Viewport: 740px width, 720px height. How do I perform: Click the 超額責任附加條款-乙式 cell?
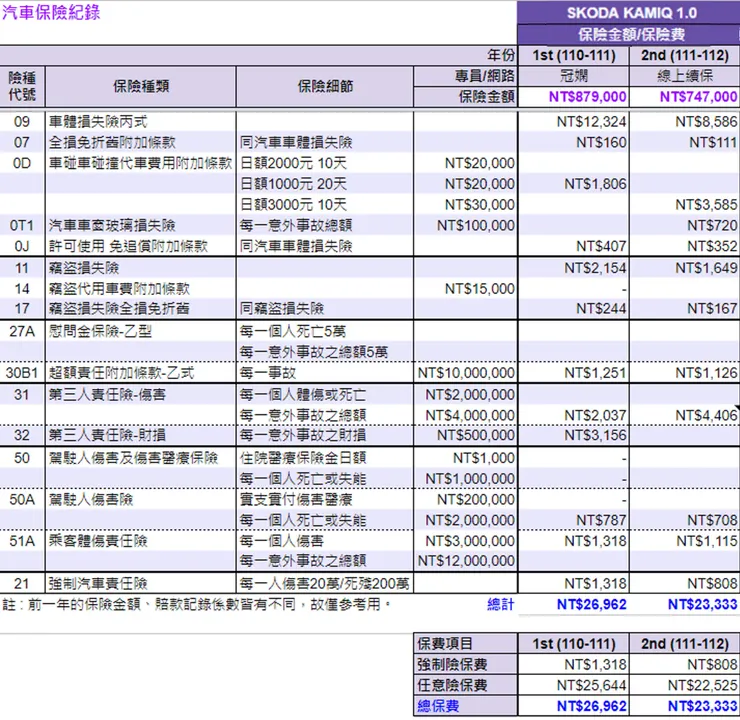click(141, 373)
